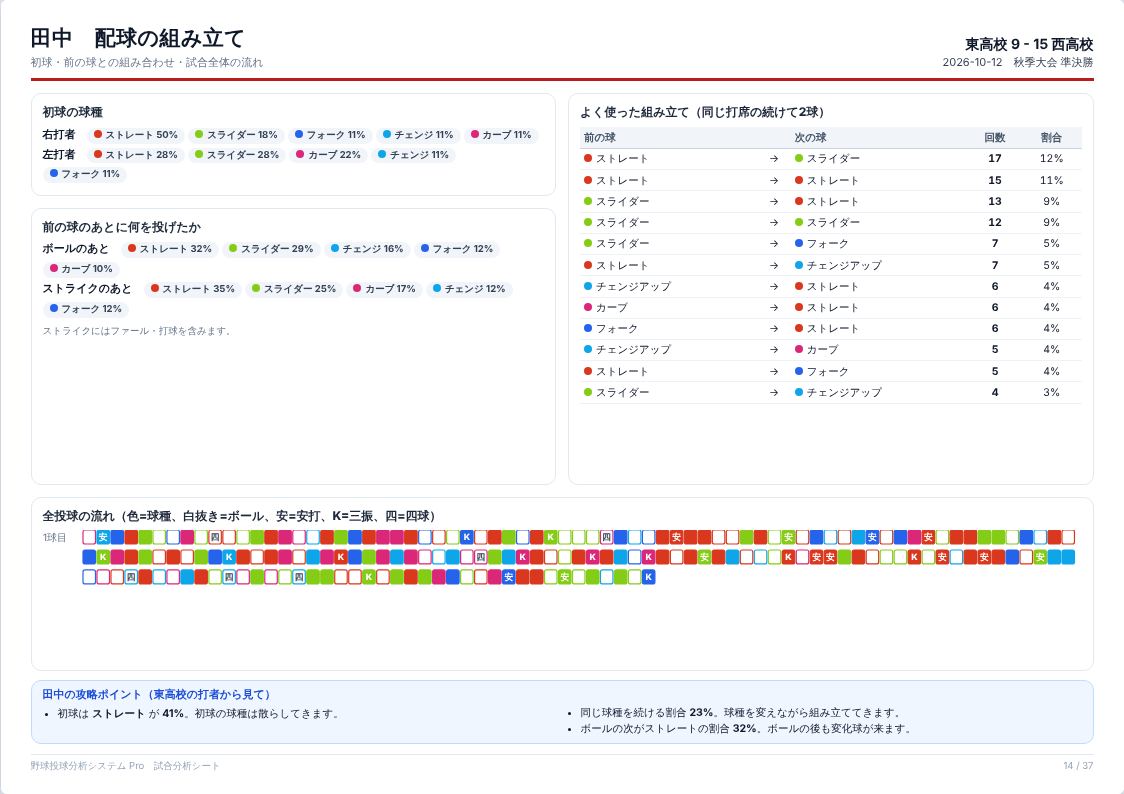This screenshot has height=794, width=1124.
Task: Select the ストレート → フォーク row
Action: click(831, 371)
